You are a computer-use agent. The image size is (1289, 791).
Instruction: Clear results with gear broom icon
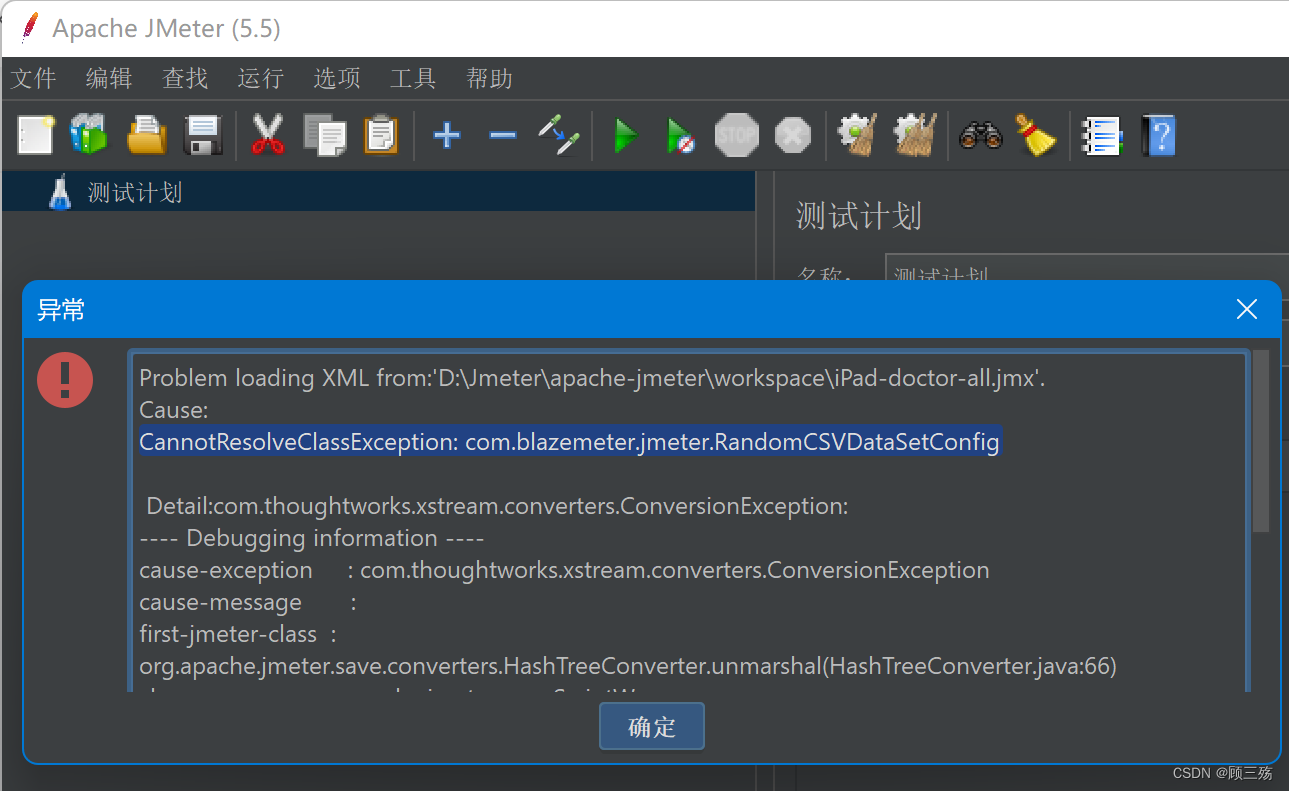tap(858, 134)
